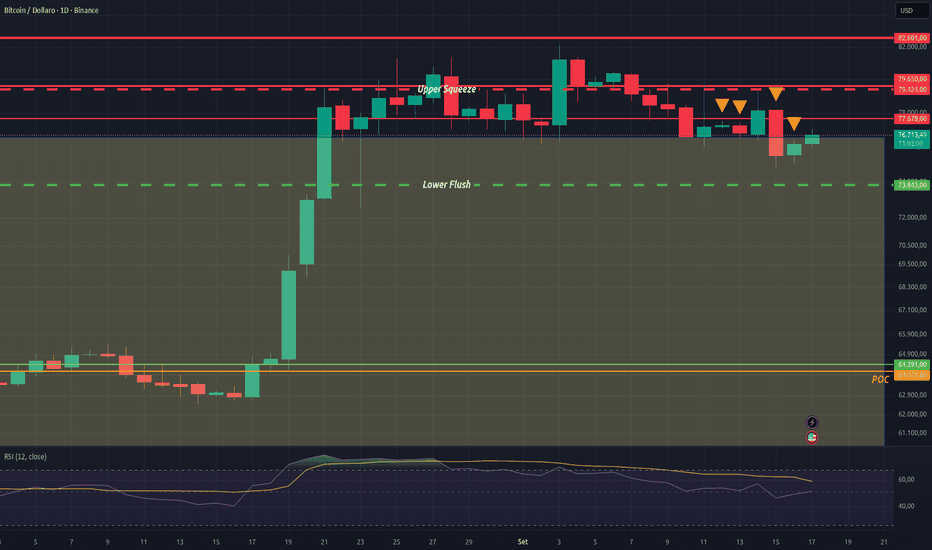
Task: Click the second orange triangle marker
Action: (739, 107)
